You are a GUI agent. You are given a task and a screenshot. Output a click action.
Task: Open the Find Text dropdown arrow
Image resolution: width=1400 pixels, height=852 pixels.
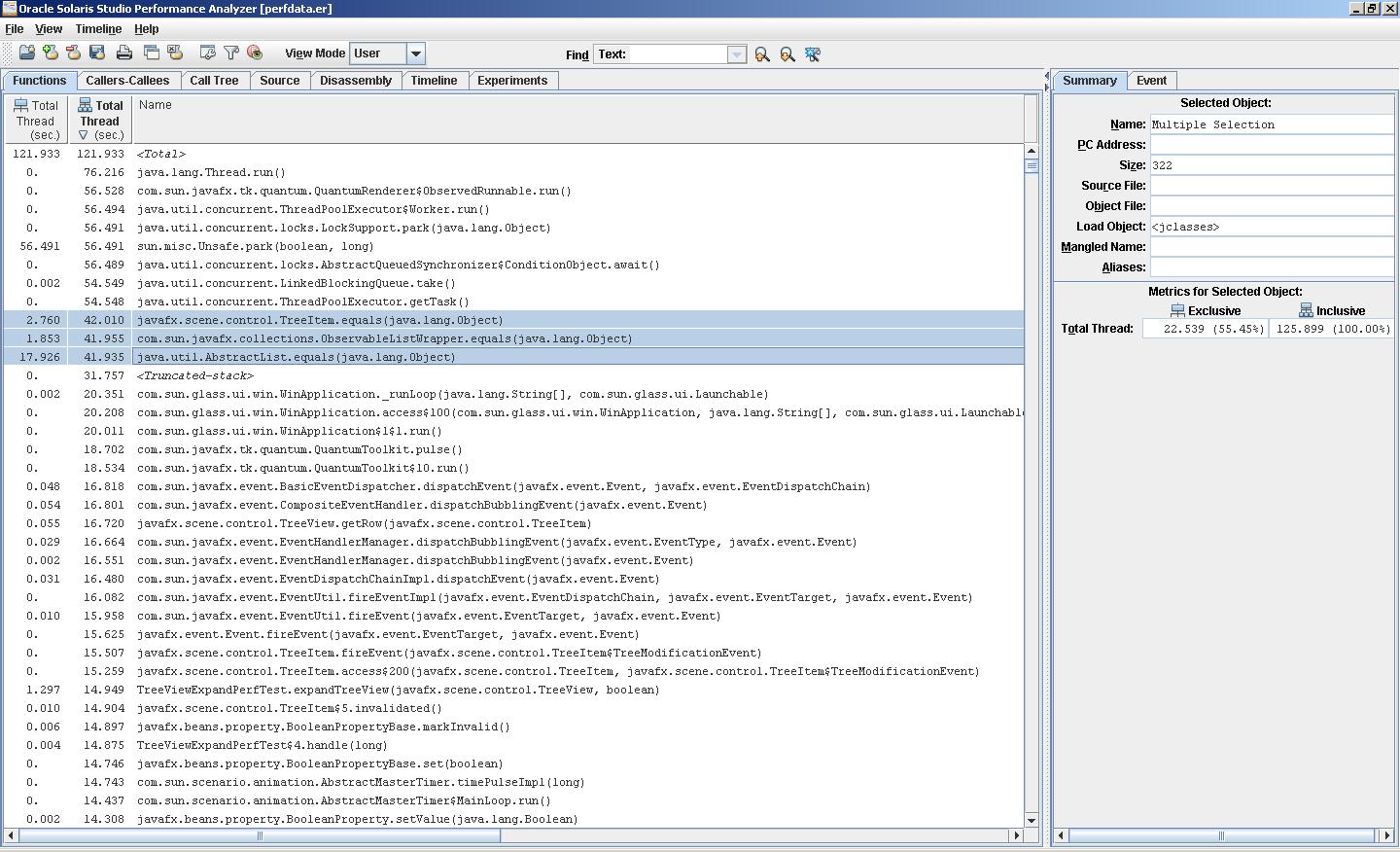click(737, 54)
